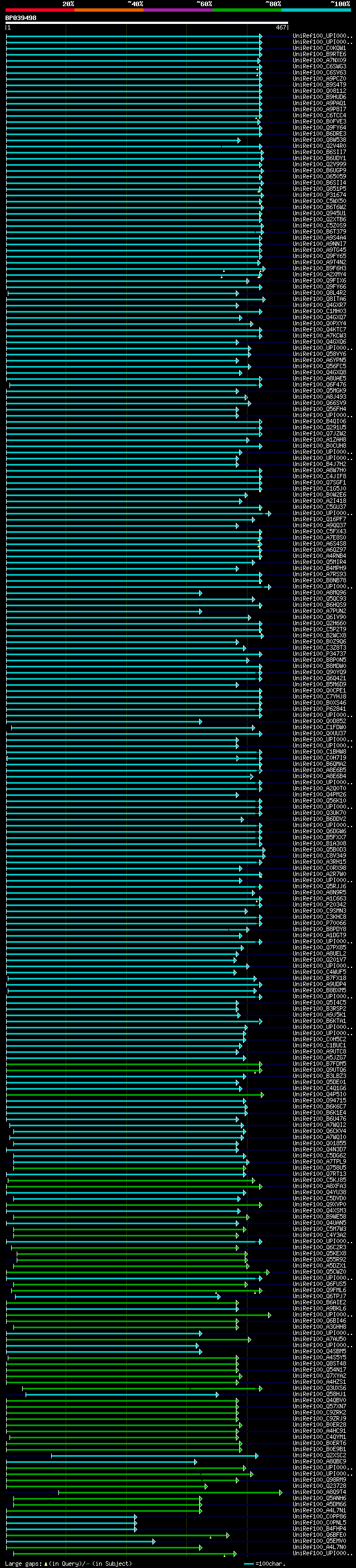
Task: Open hit UniRef100_B9HUD6
Action: coord(319,97)
